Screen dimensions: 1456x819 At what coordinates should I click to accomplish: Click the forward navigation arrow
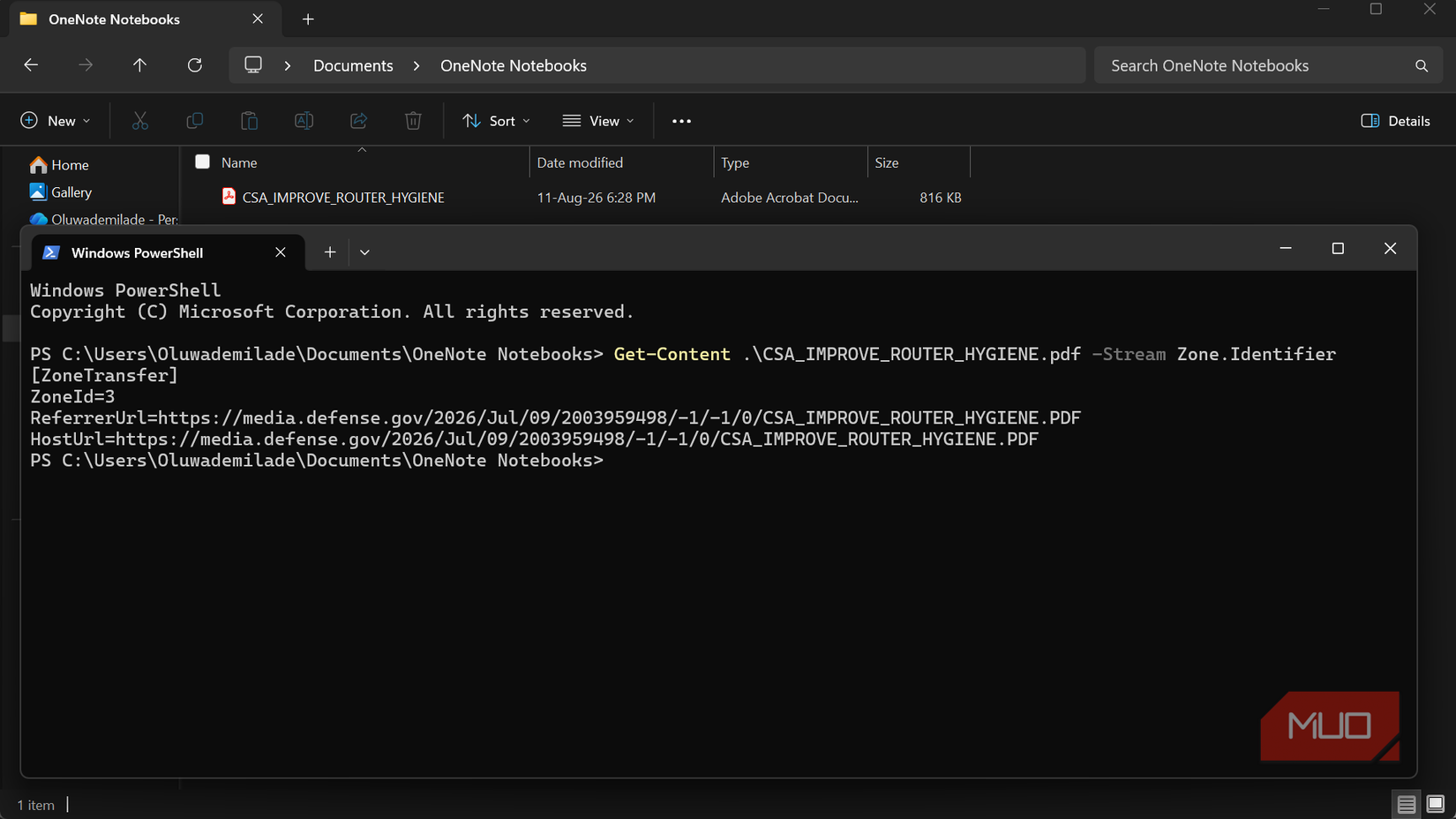point(86,65)
